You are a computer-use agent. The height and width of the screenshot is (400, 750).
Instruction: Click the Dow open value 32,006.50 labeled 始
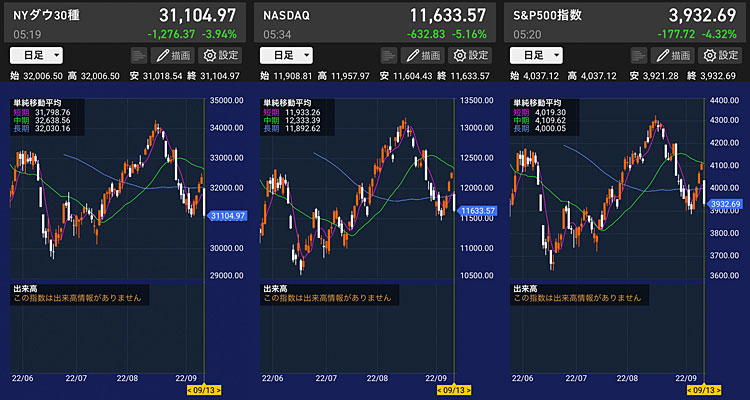click(x=42, y=76)
